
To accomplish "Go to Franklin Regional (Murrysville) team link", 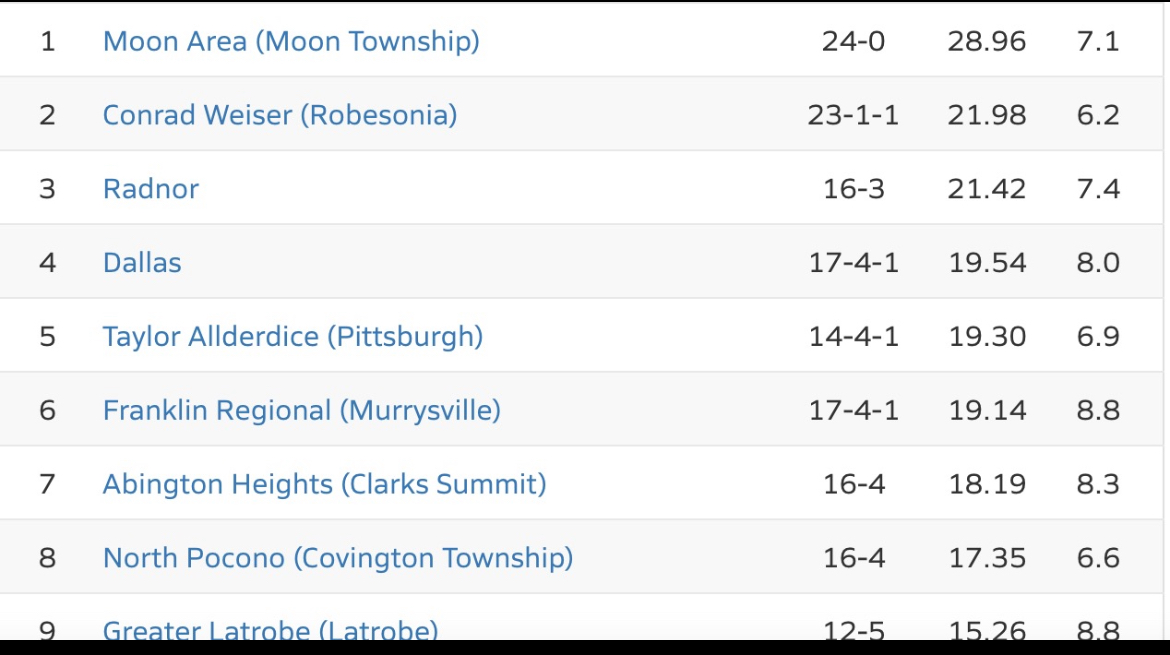I will click(302, 410).
